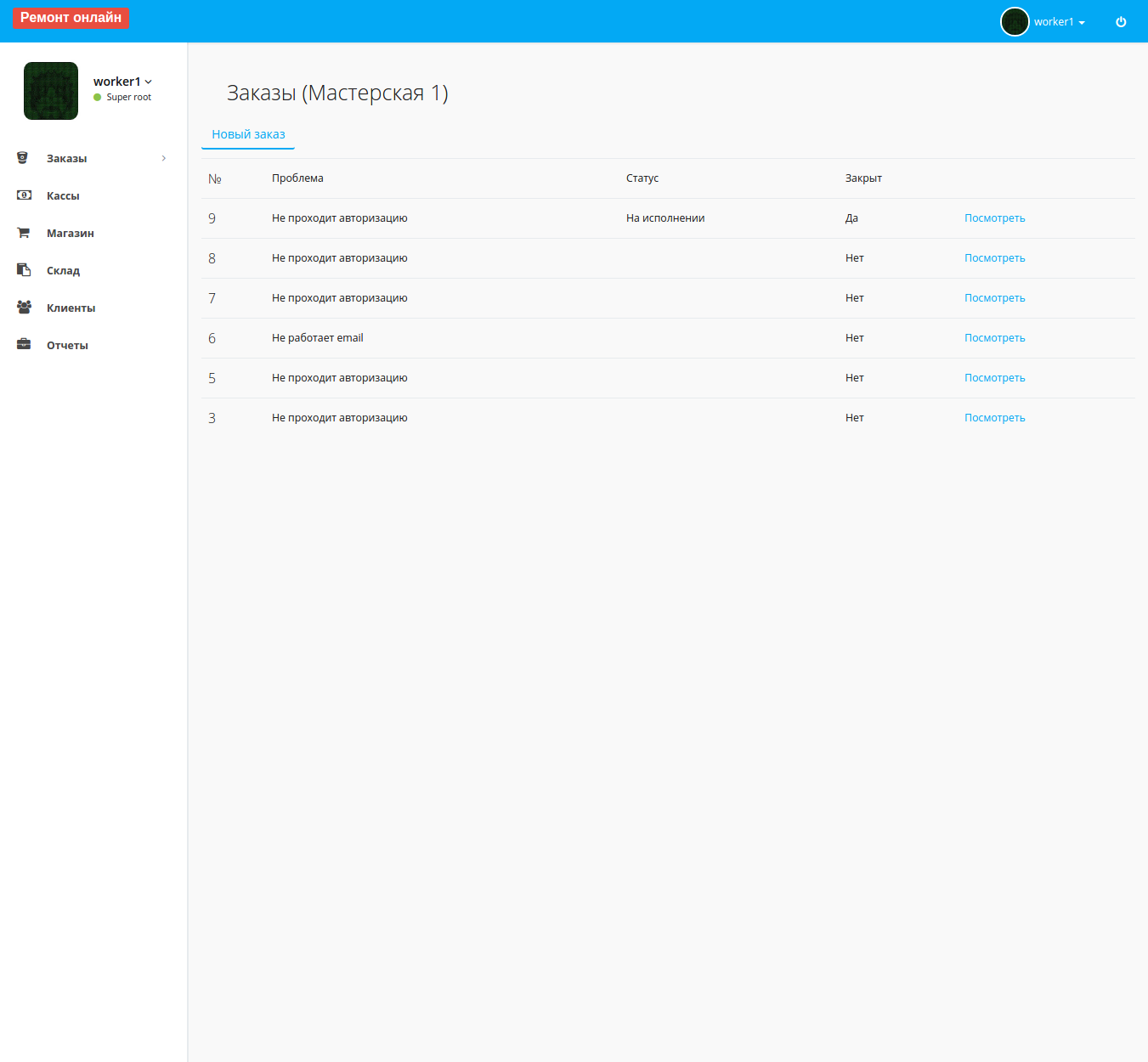Image resolution: width=1148 pixels, height=1062 pixels.
Task: Click the 'Нет' closed cell in order 7
Action: point(855,298)
